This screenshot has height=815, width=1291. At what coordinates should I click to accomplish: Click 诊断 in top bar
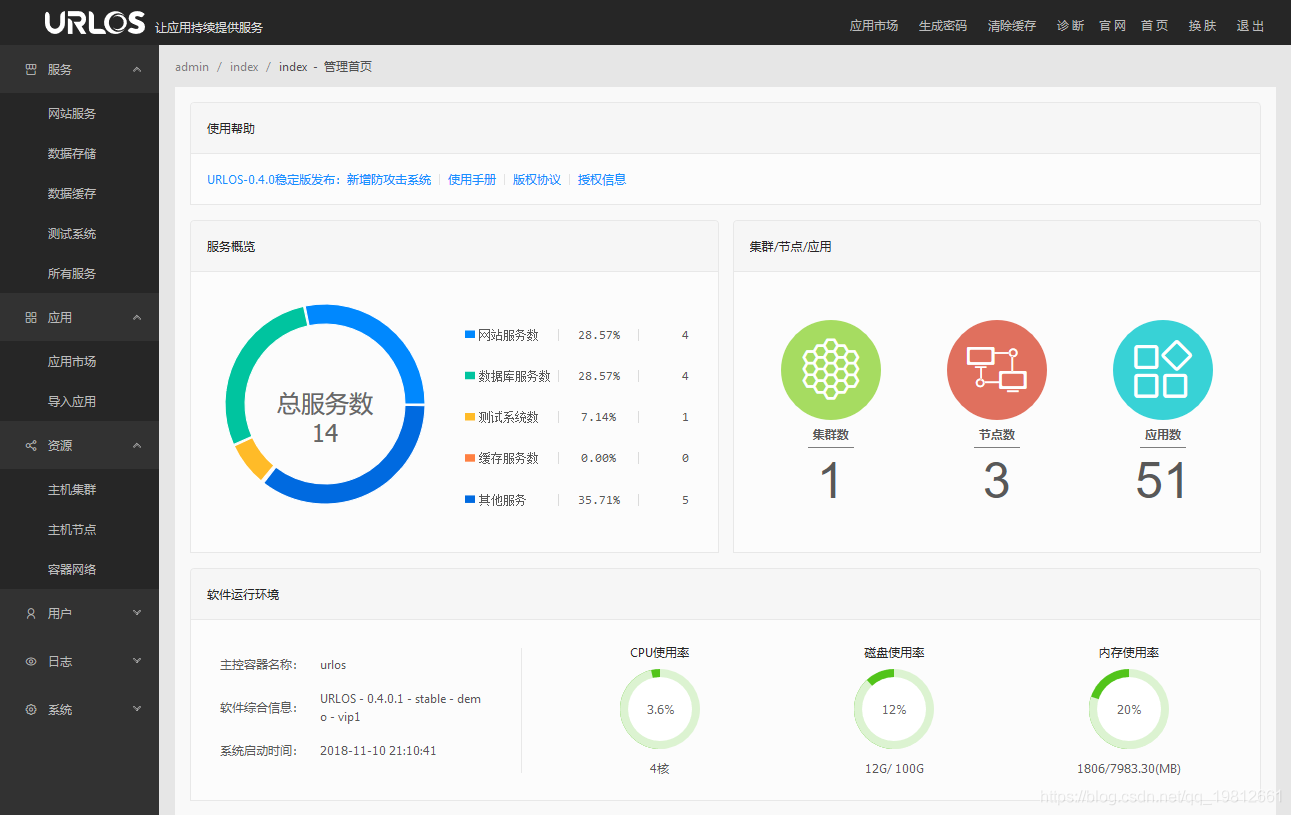1070,26
